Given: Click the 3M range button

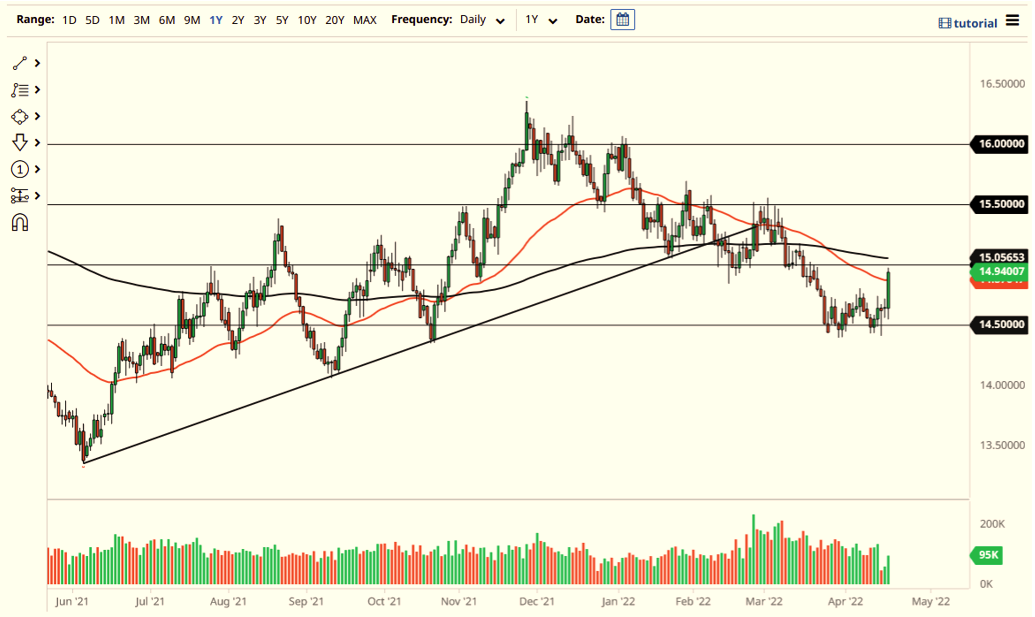Looking at the screenshot, I should click(x=140, y=18).
